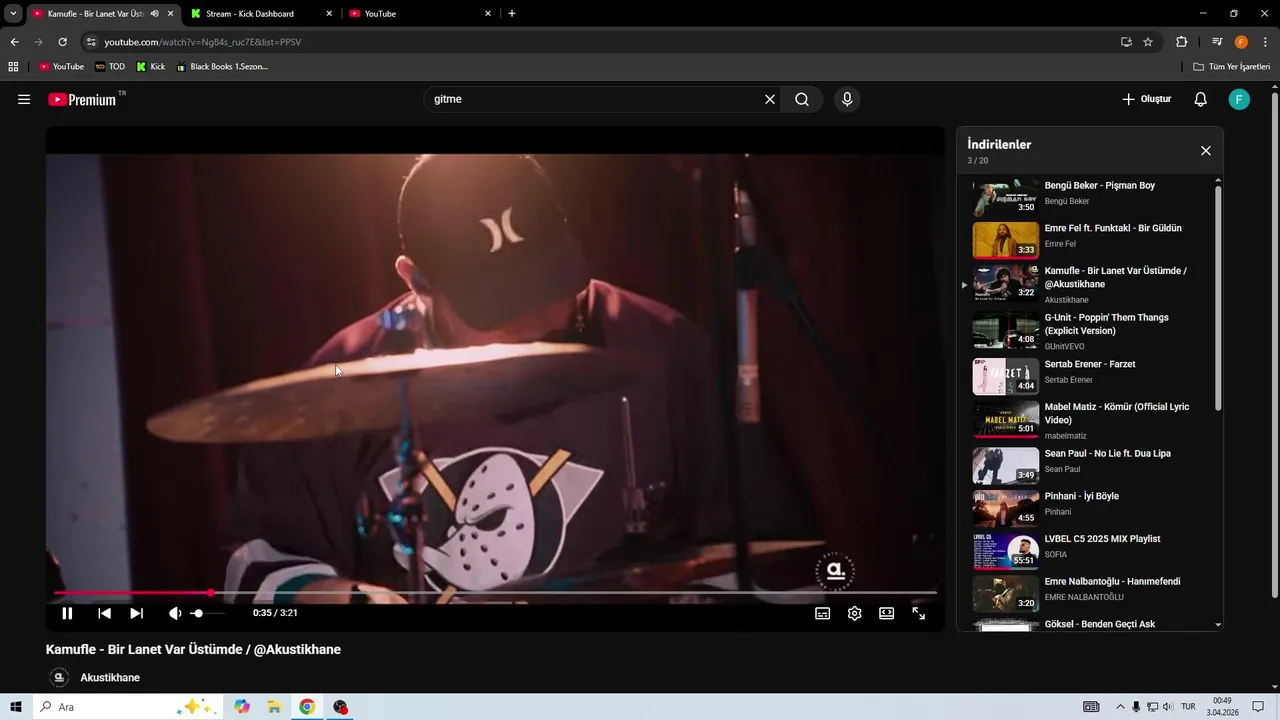Toggle subtitles on the video player
This screenshot has width=1280, height=720.
(823, 613)
